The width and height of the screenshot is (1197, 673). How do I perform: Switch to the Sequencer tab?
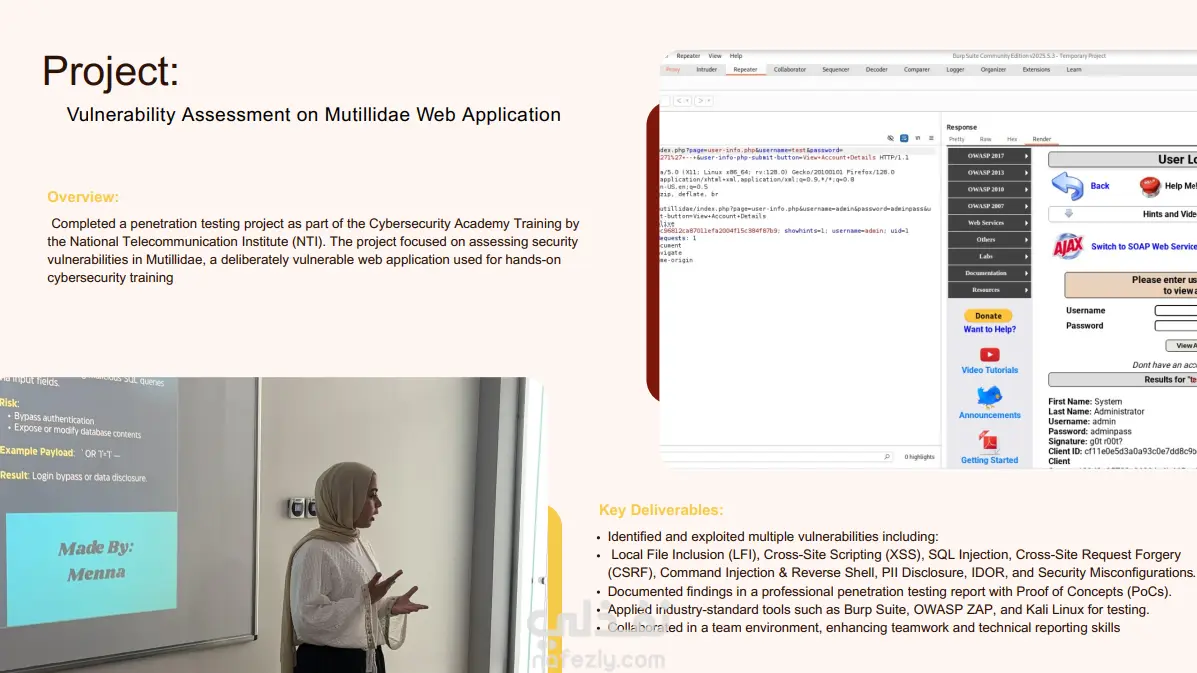tap(835, 69)
